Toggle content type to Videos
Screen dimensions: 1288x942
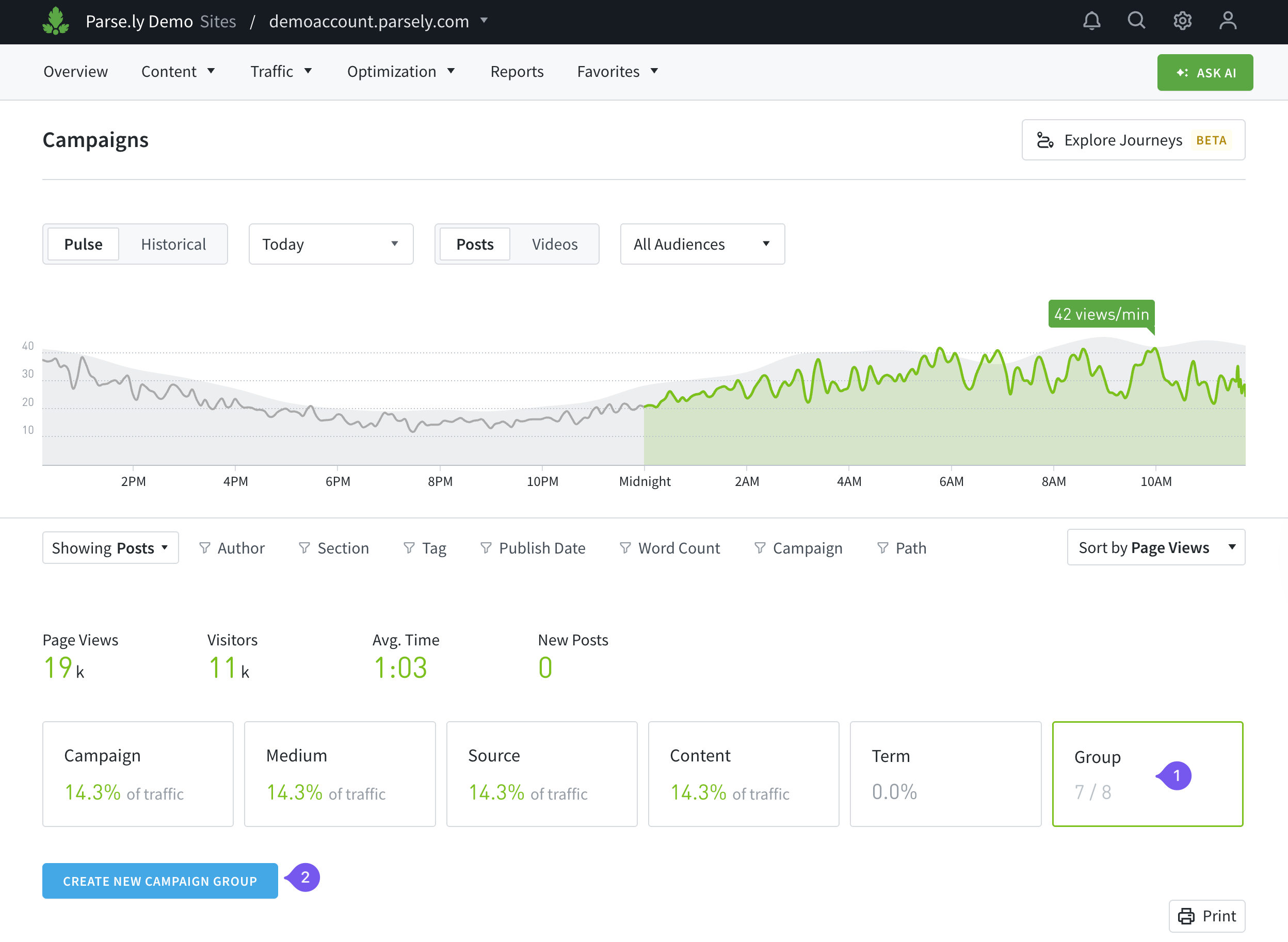(554, 244)
